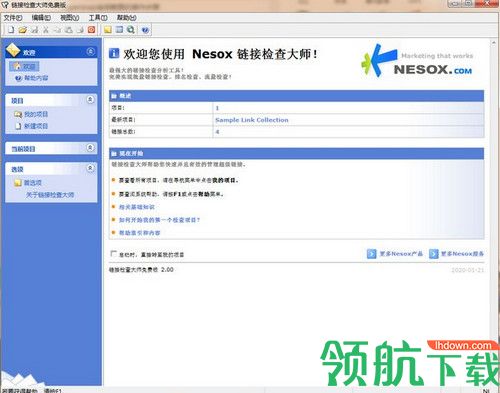This screenshot has height=393, width=500.
Task: Select 新建项目 in the sidebar
Action: 32,126
